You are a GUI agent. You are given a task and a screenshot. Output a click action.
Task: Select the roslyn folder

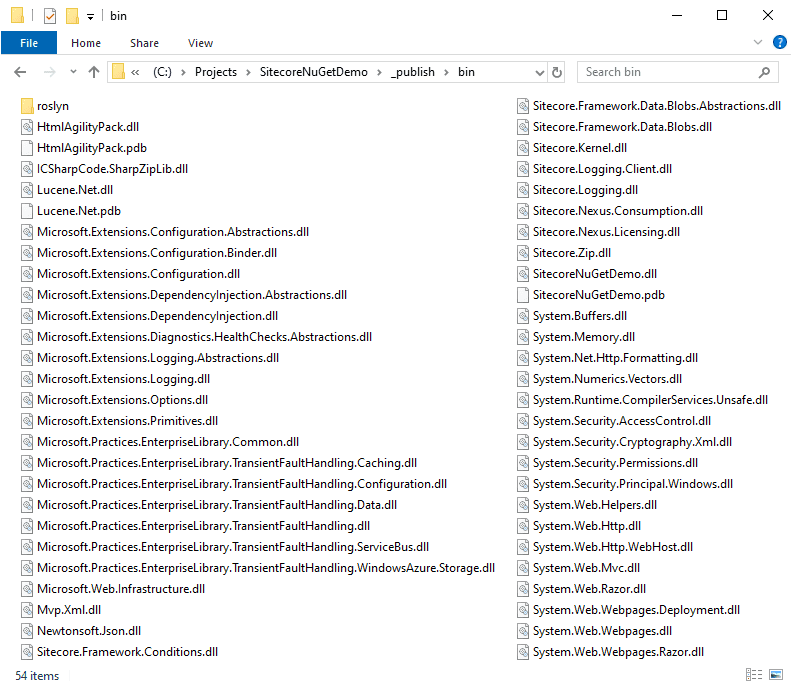(52, 106)
